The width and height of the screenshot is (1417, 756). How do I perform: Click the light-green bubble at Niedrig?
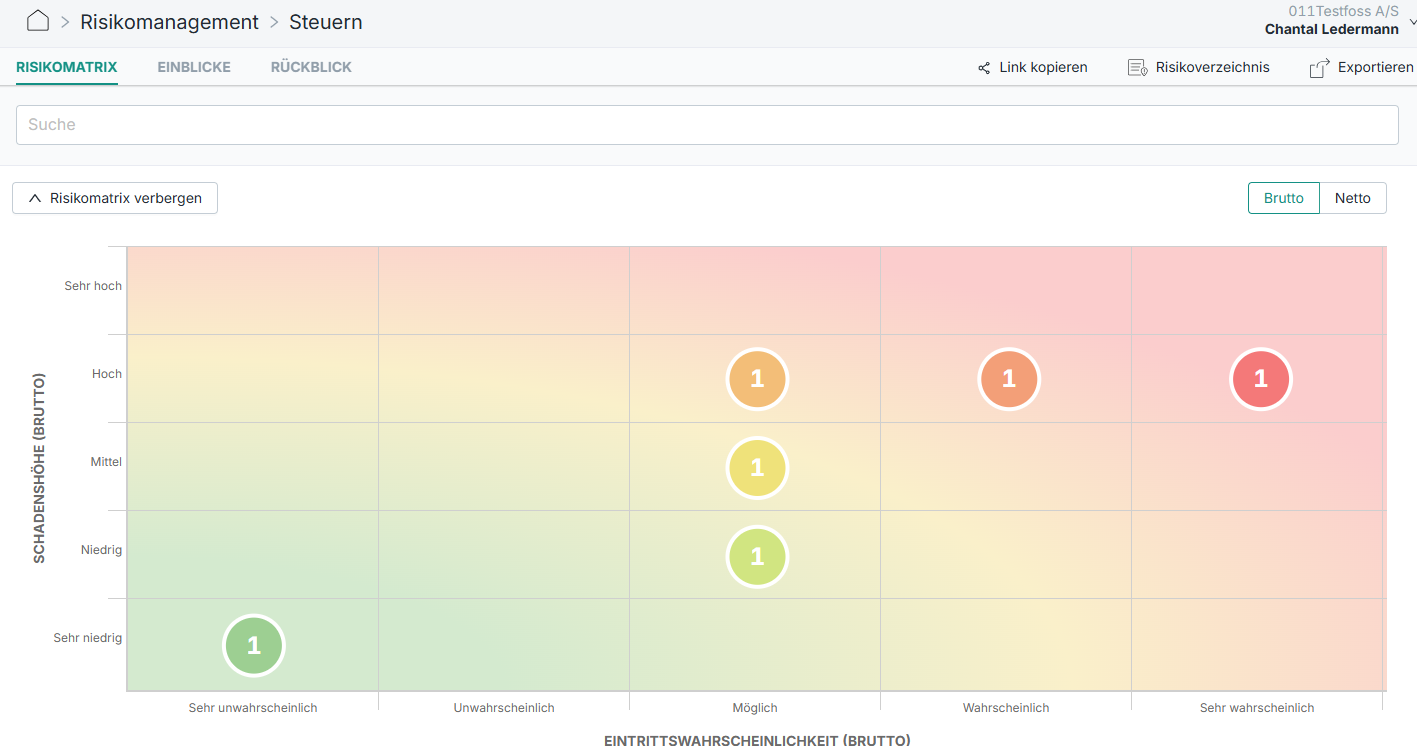click(x=757, y=556)
